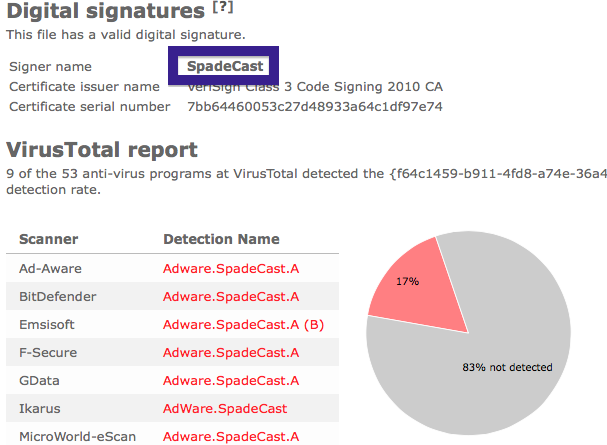Click the Digital signatures heading
Screen dimensions: 607x445
pyautogui.click(x=105, y=11)
